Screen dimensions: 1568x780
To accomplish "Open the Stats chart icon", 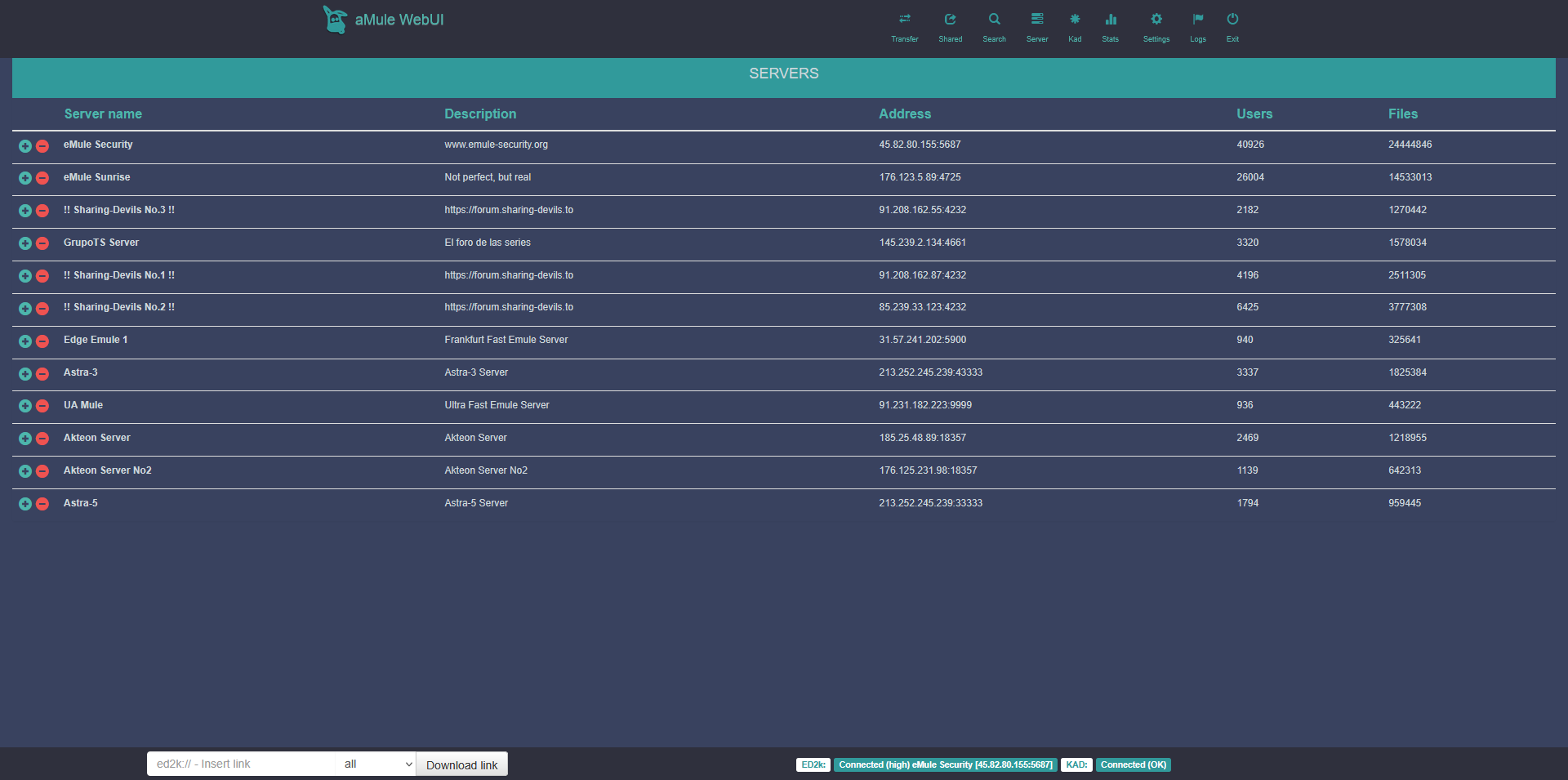I will [1111, 20].
